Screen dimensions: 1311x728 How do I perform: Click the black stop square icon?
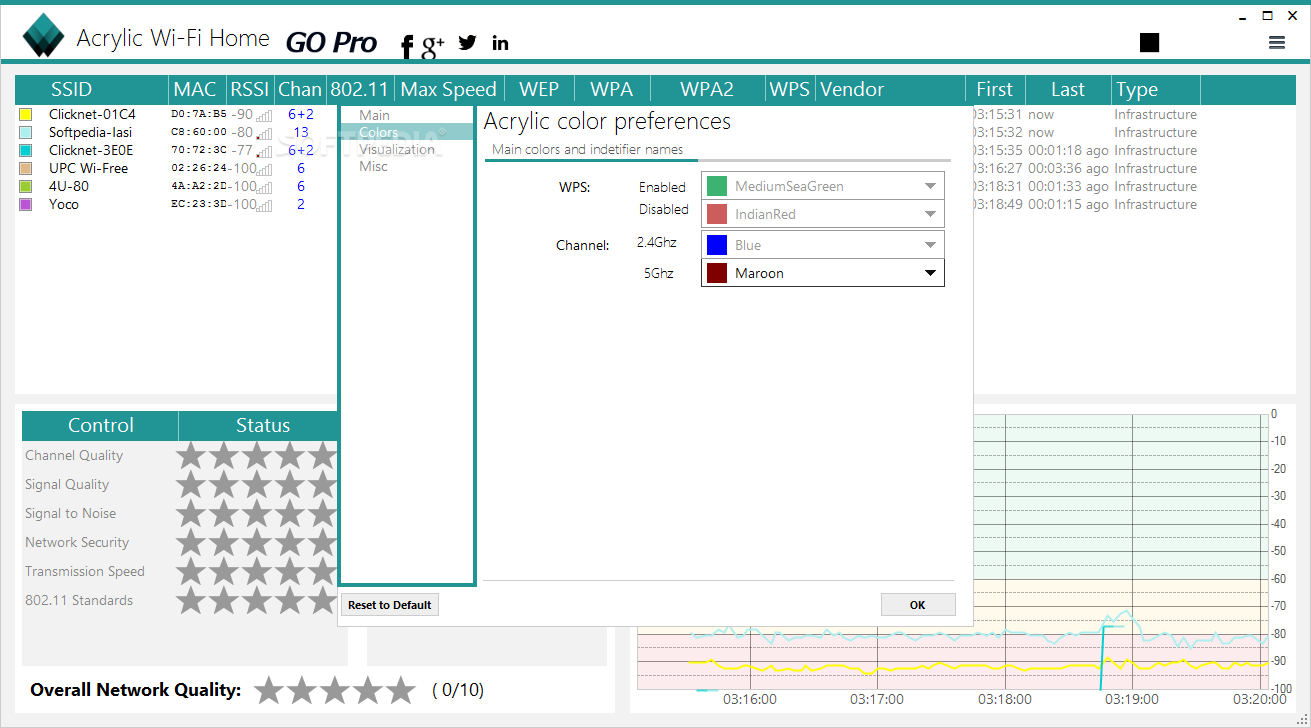(x=1150, y=42)
